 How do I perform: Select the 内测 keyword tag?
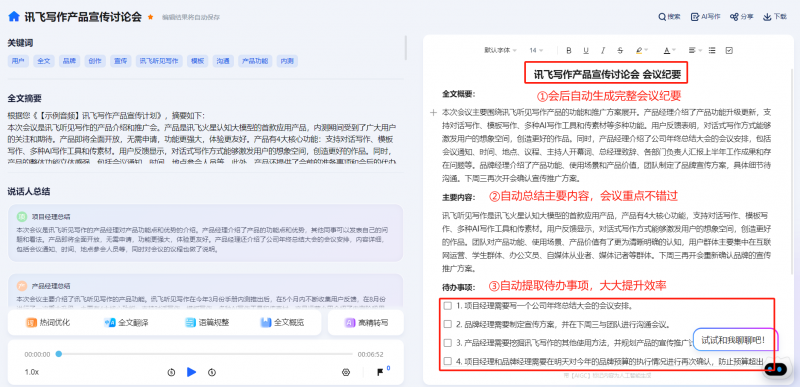click(x=287, y=61)
